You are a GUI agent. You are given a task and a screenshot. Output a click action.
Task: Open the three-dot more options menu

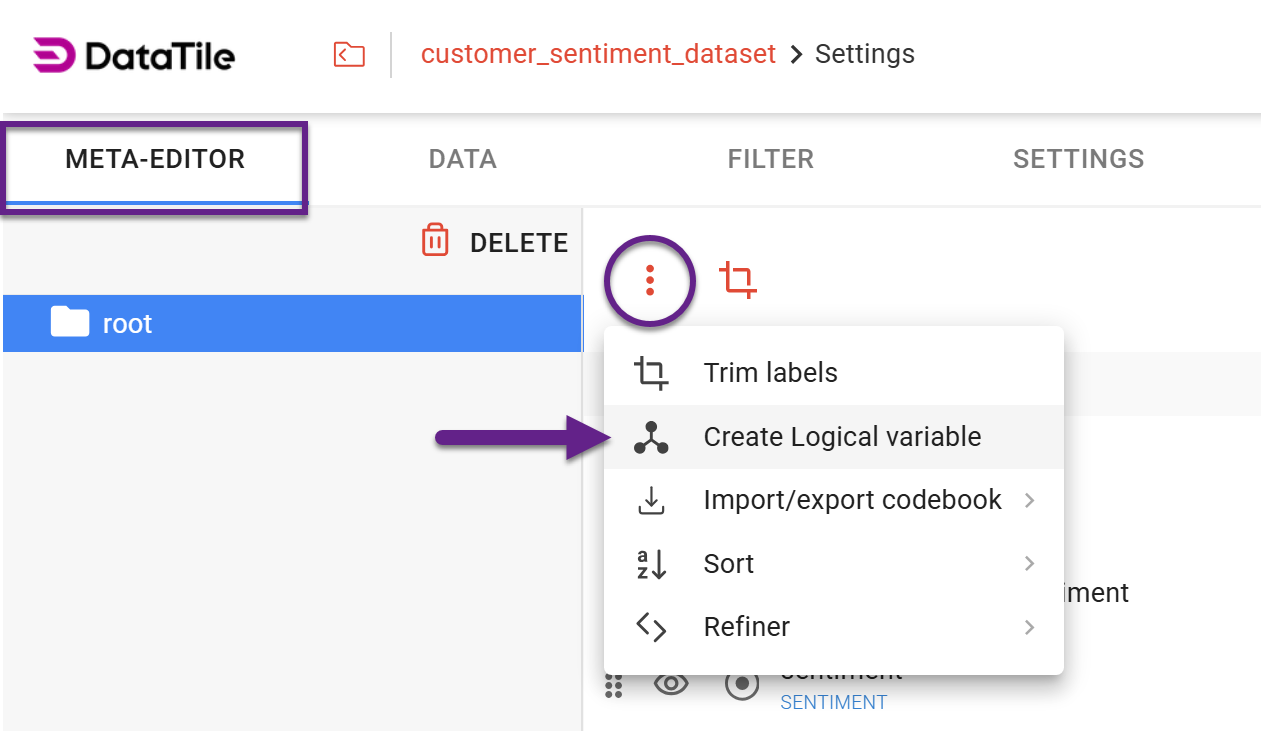click(650, 281)
